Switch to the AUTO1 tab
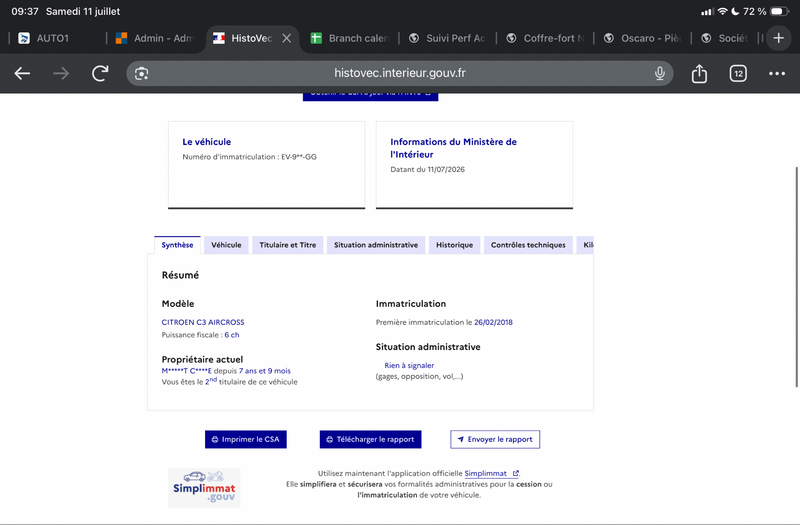Viewport: 800px width, 525px height. [53, 38]
